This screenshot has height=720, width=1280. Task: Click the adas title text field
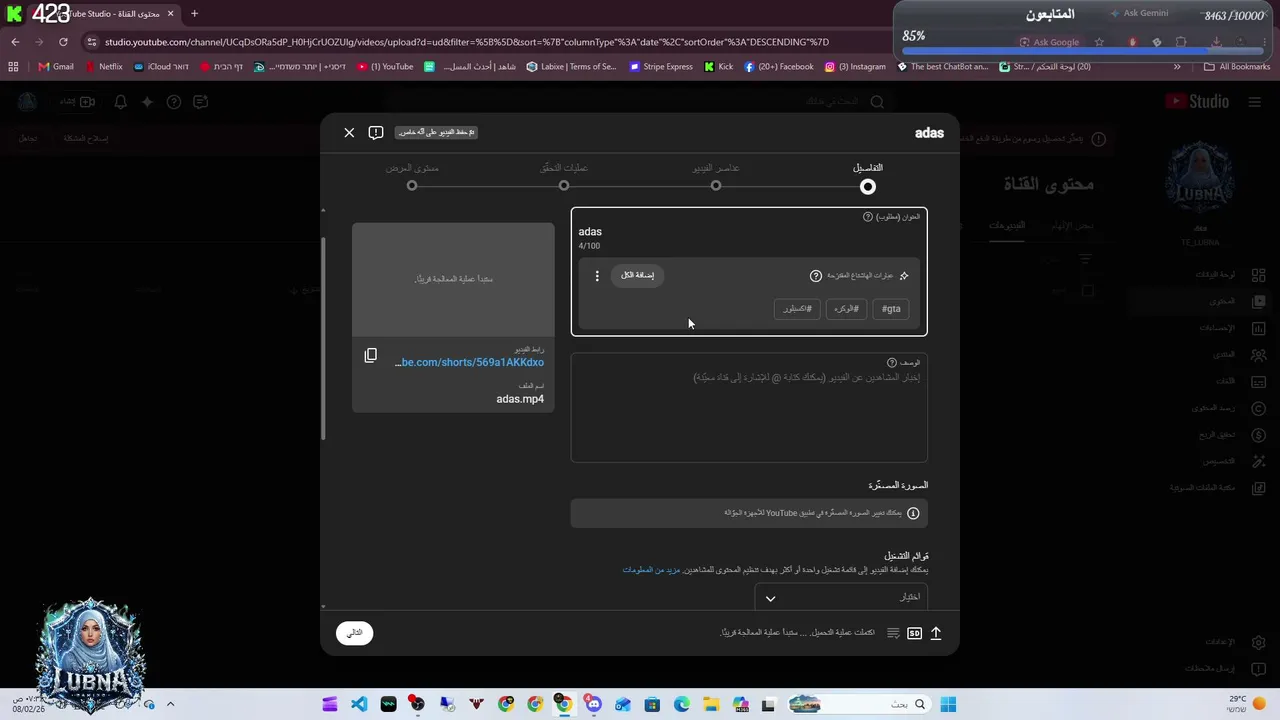(749, 232)
